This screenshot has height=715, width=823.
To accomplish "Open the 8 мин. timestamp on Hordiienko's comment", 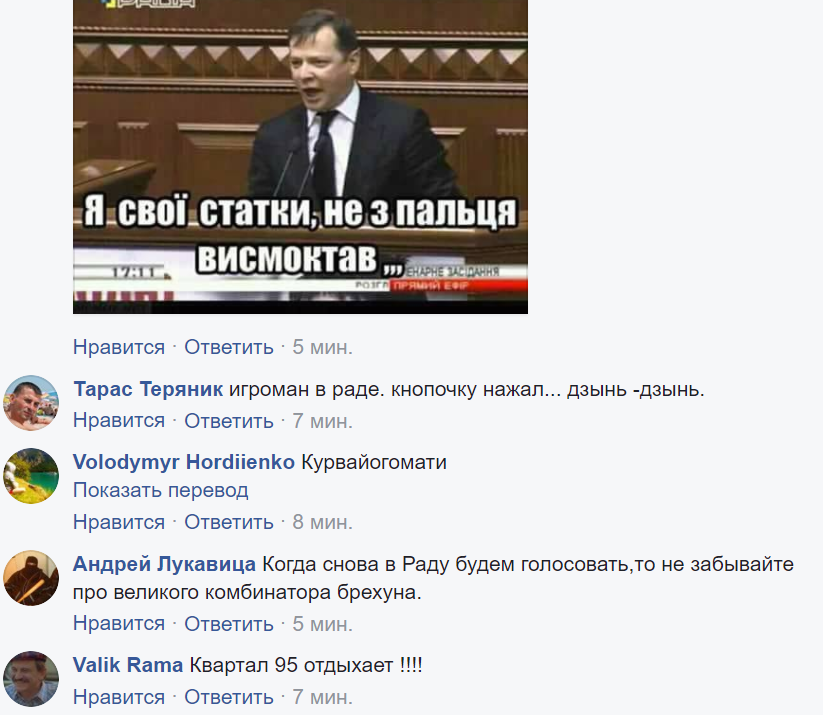I will tap(323, 522).
